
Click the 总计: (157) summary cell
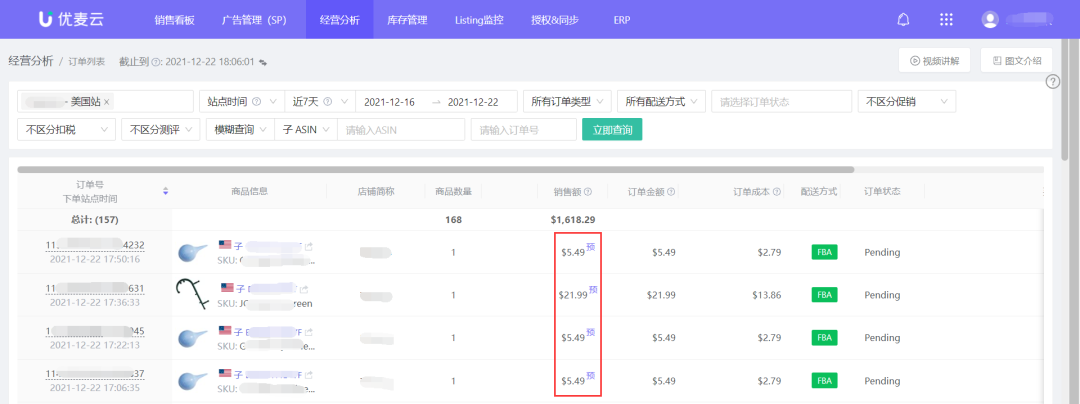95,220
